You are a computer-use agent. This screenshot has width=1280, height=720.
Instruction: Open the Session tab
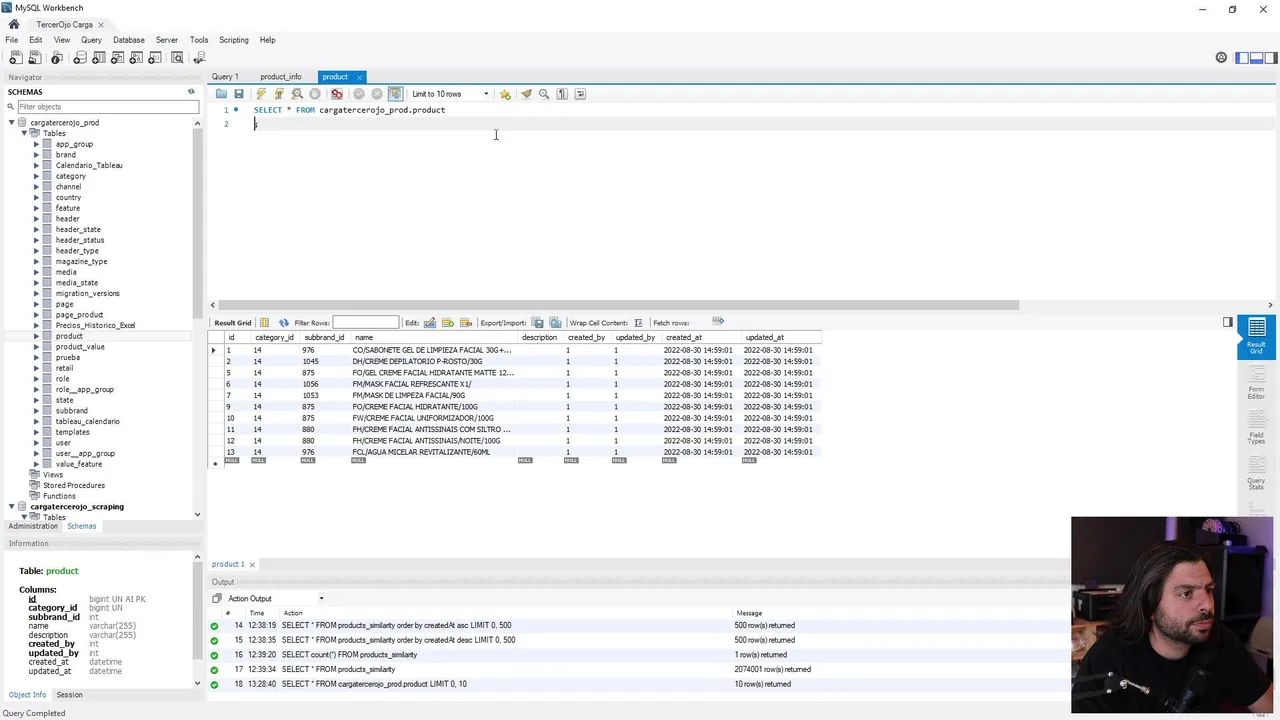click(69, 695)
